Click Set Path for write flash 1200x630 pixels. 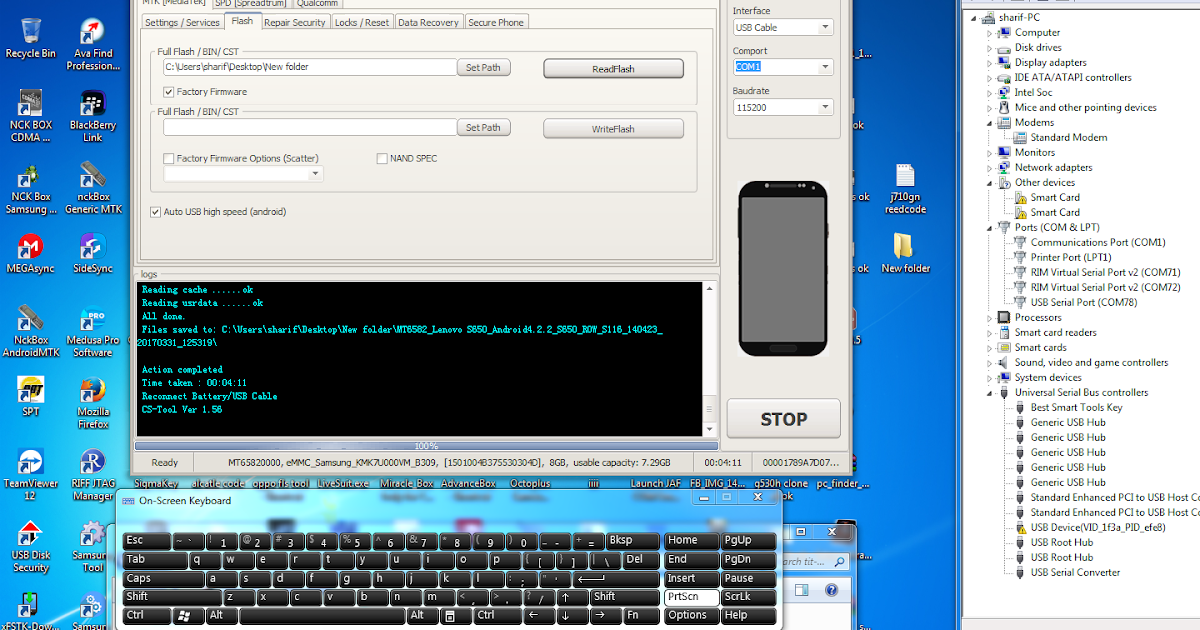point(484,128)
